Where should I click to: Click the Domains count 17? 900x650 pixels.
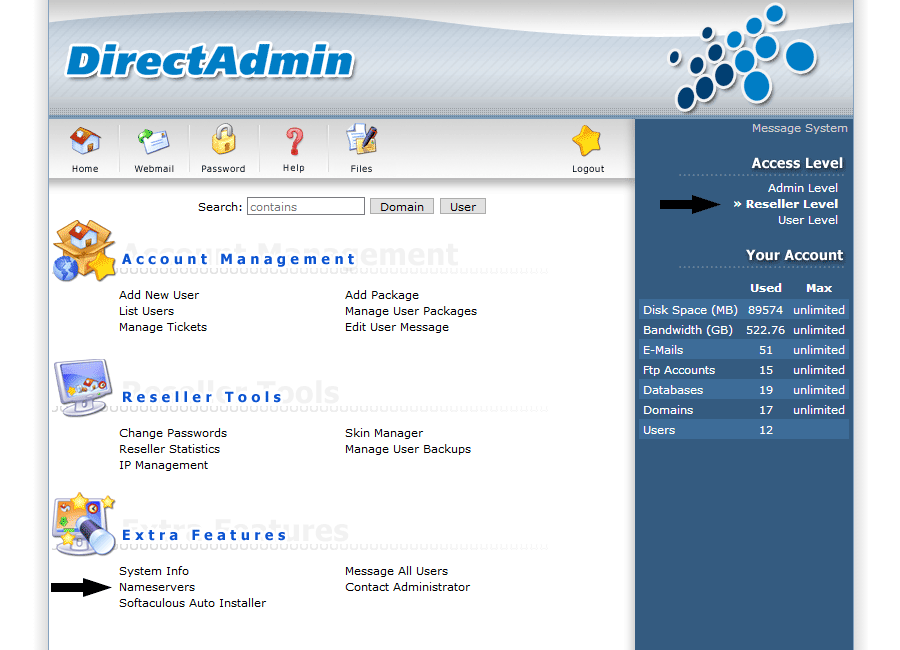tap(766, 411)
